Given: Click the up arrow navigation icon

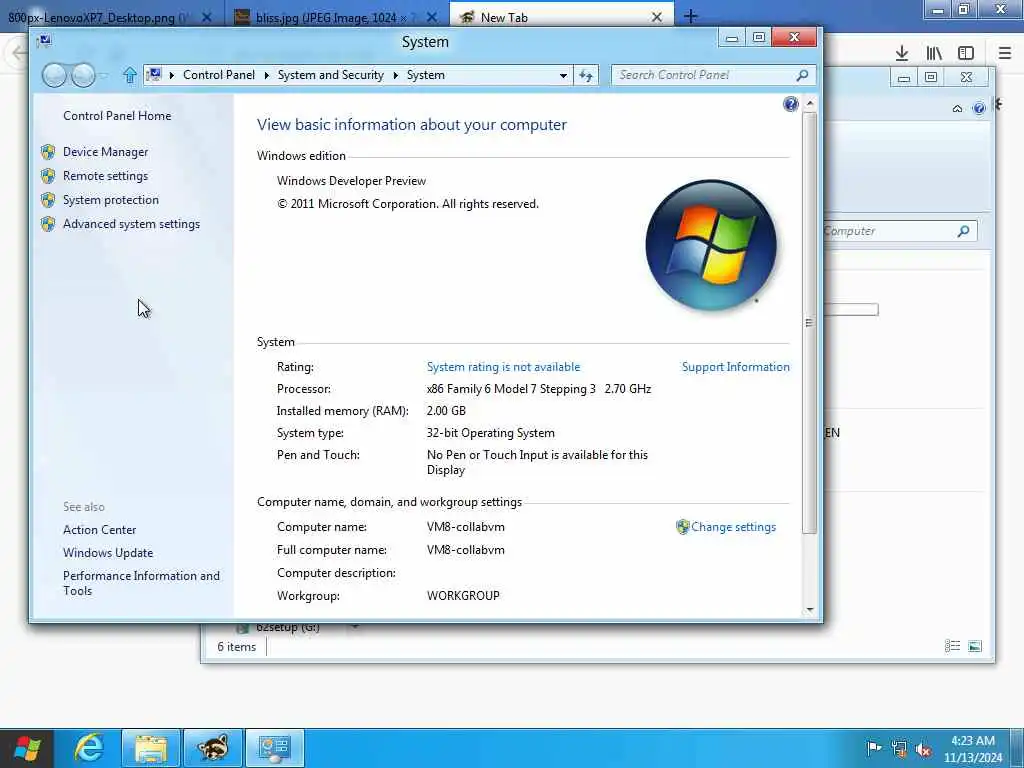Looking at the screenshot, I should point(130,75).
